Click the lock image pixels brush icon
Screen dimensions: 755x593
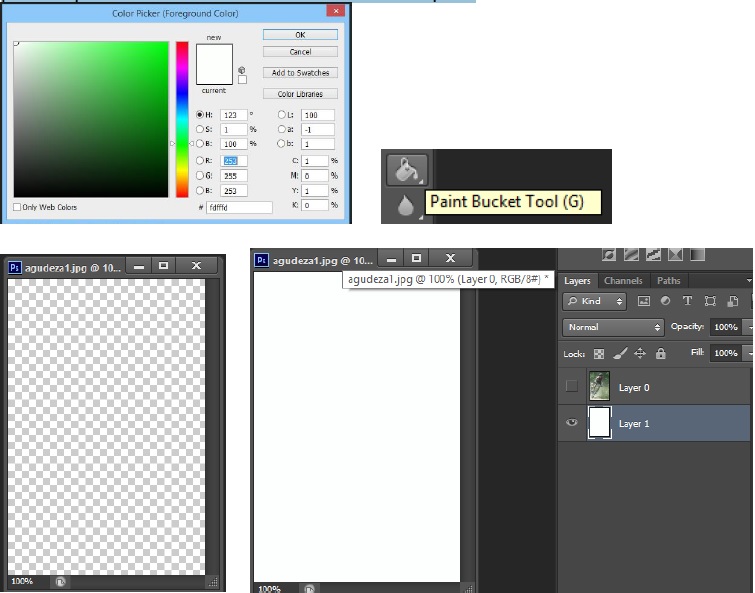pos(618,354)
